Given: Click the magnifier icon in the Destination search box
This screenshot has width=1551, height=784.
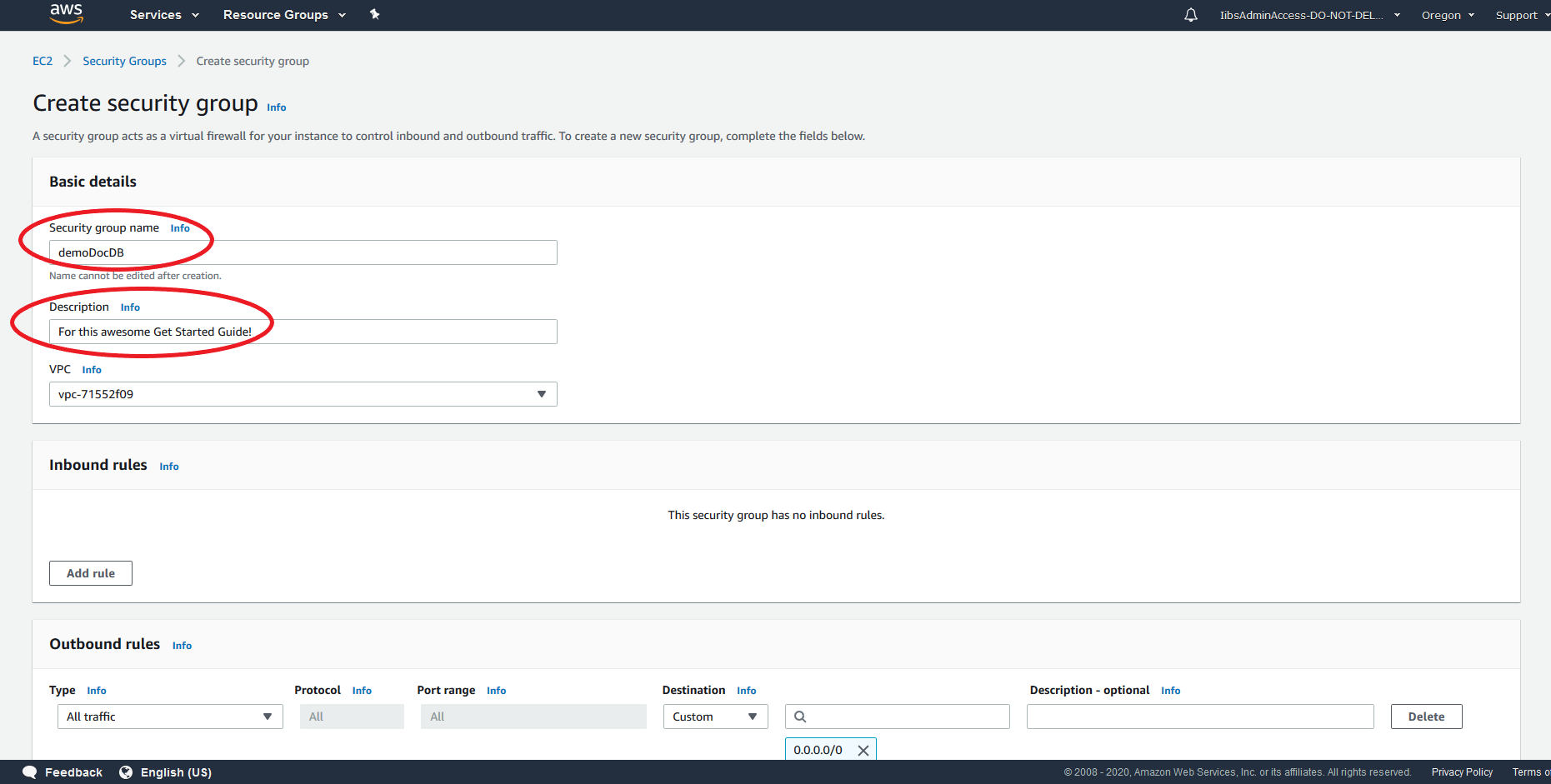Looking at the screenshot, I should (800, 716).
